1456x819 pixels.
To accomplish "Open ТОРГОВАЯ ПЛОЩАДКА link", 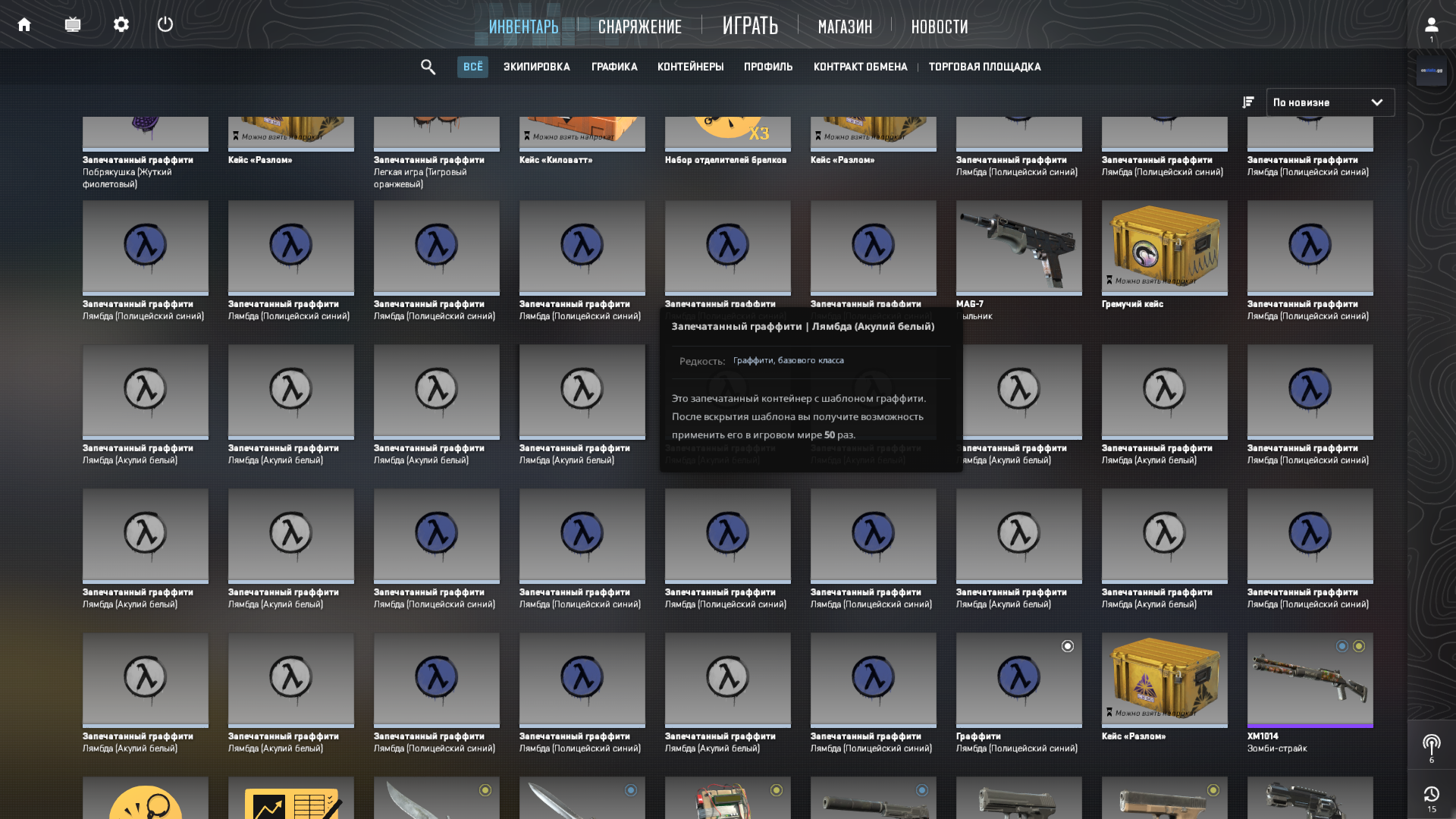I will (984, 67).
